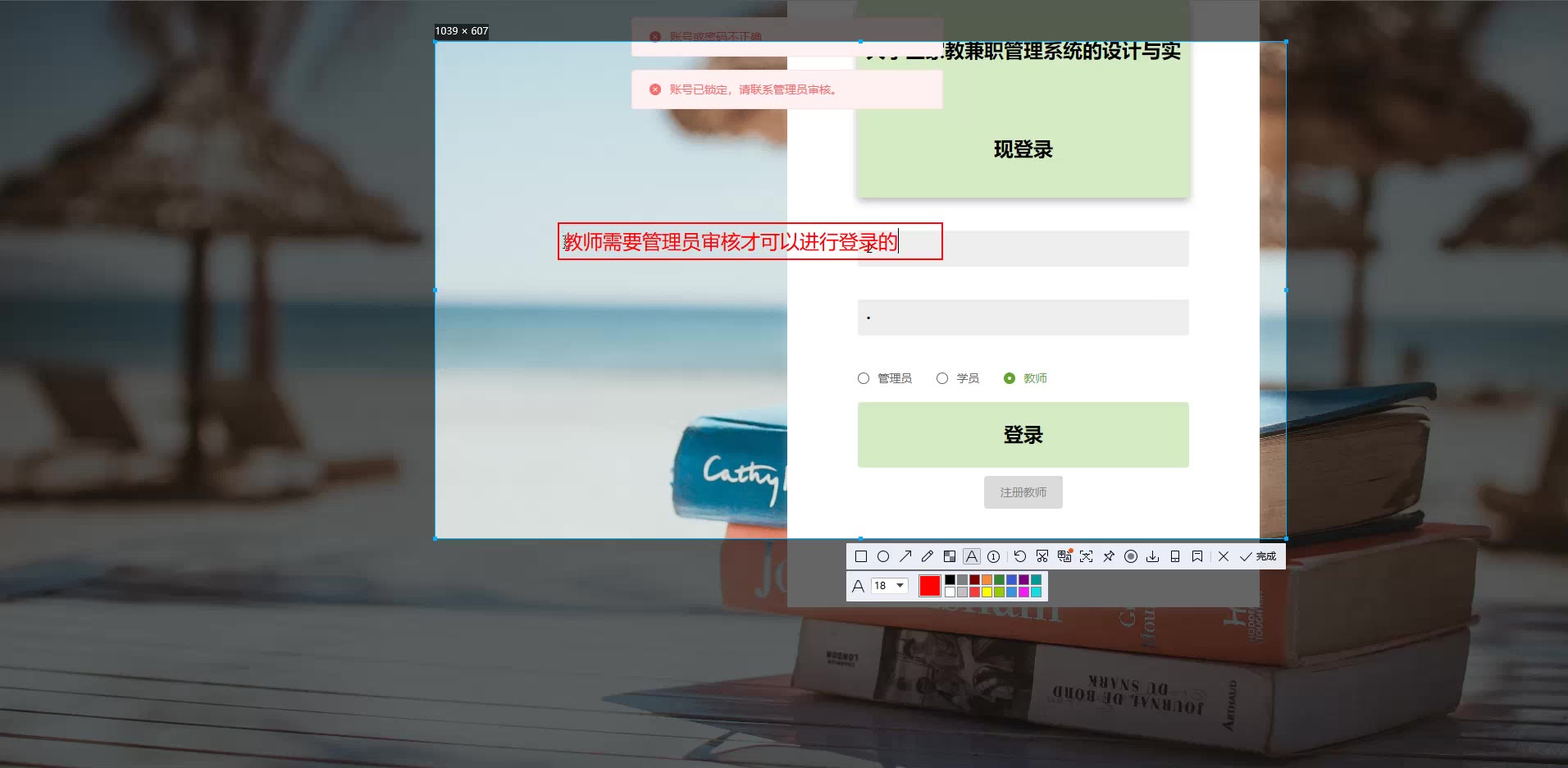The height and width of the screenshot is (768, 1568).
Task: Cancel the screenshot with X icon
Action: 1224,556
